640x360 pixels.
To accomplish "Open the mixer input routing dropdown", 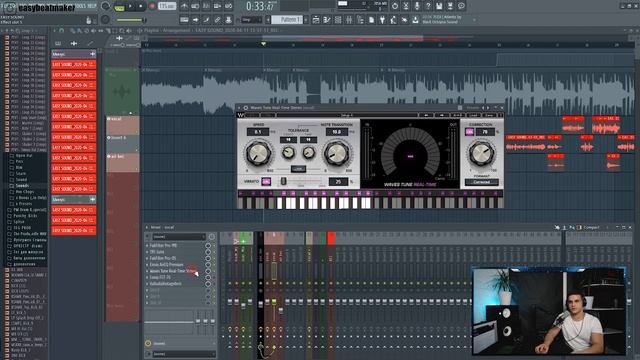I will tap(178, 237).
